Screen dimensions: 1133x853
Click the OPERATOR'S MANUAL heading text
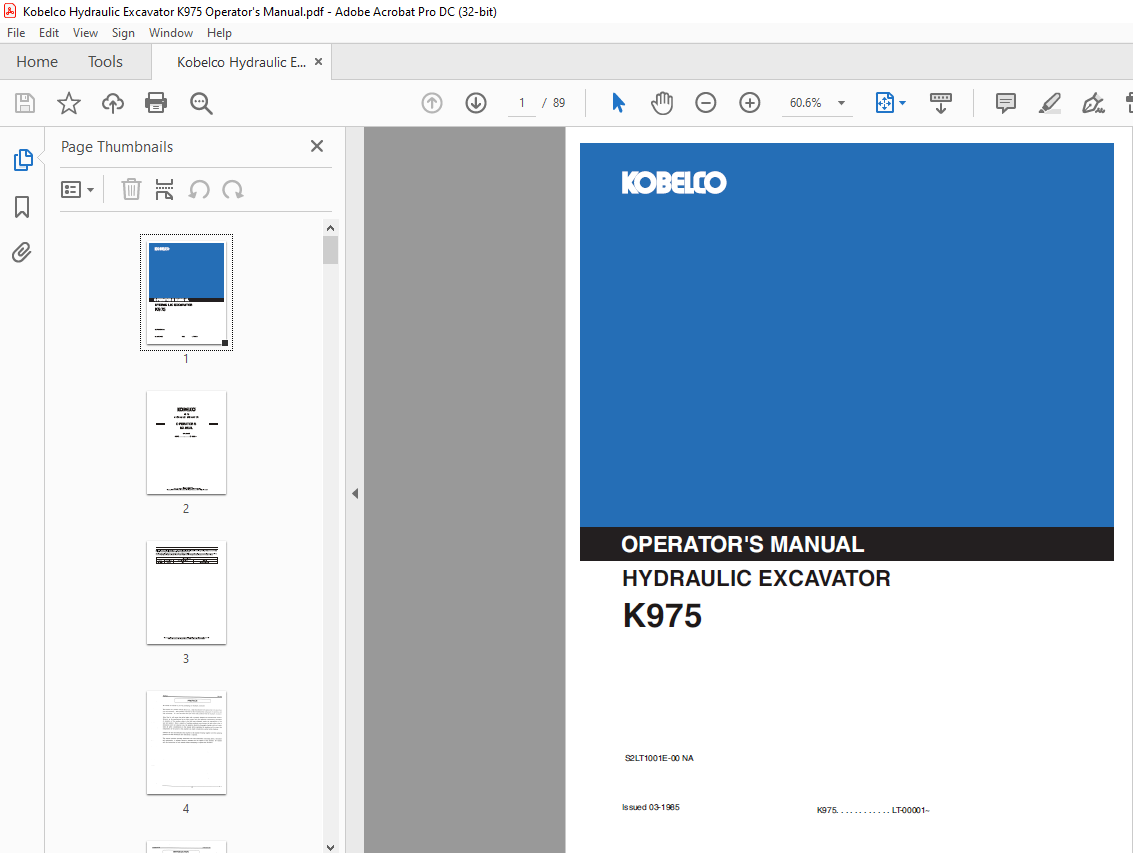click(742, 544)
